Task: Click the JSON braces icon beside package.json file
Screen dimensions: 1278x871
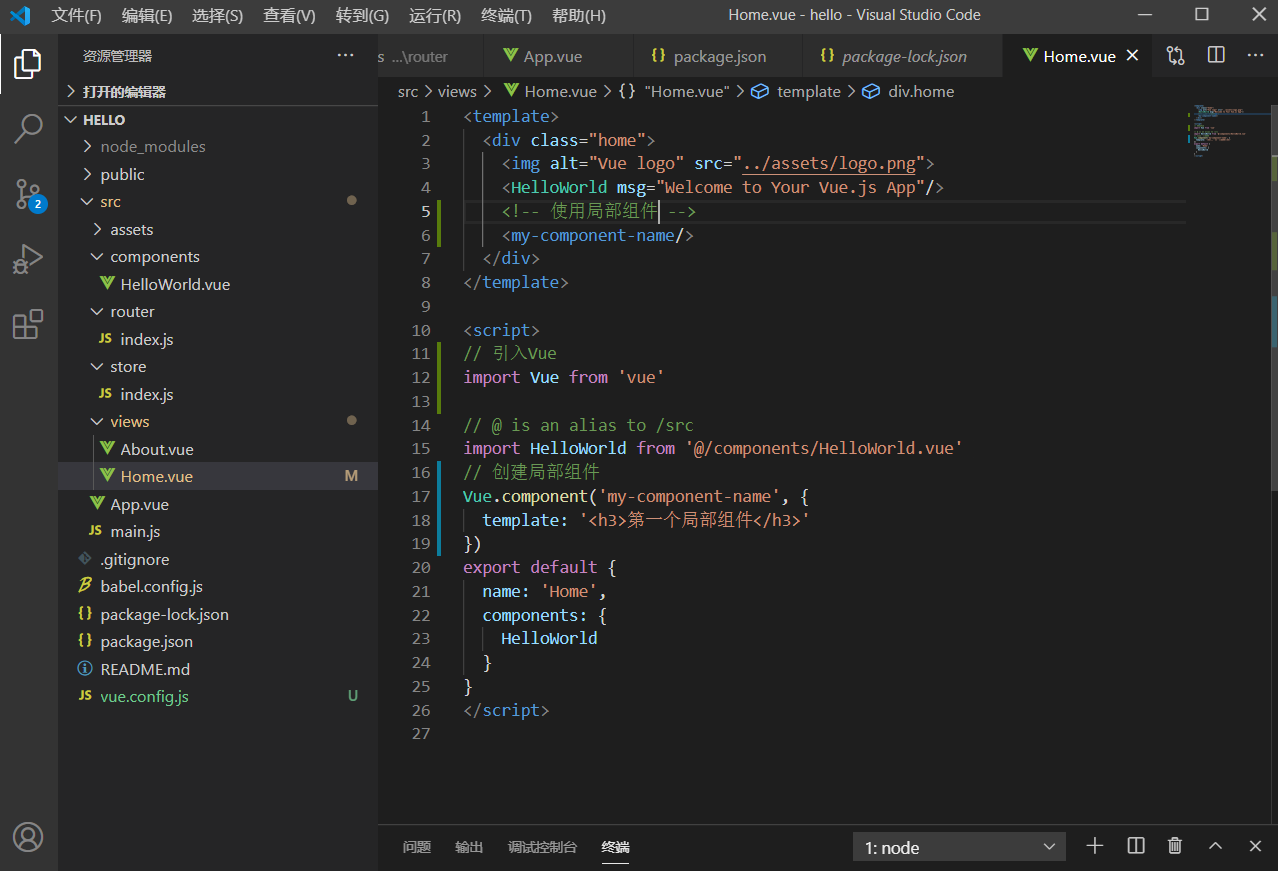Action: coord(85,641)
